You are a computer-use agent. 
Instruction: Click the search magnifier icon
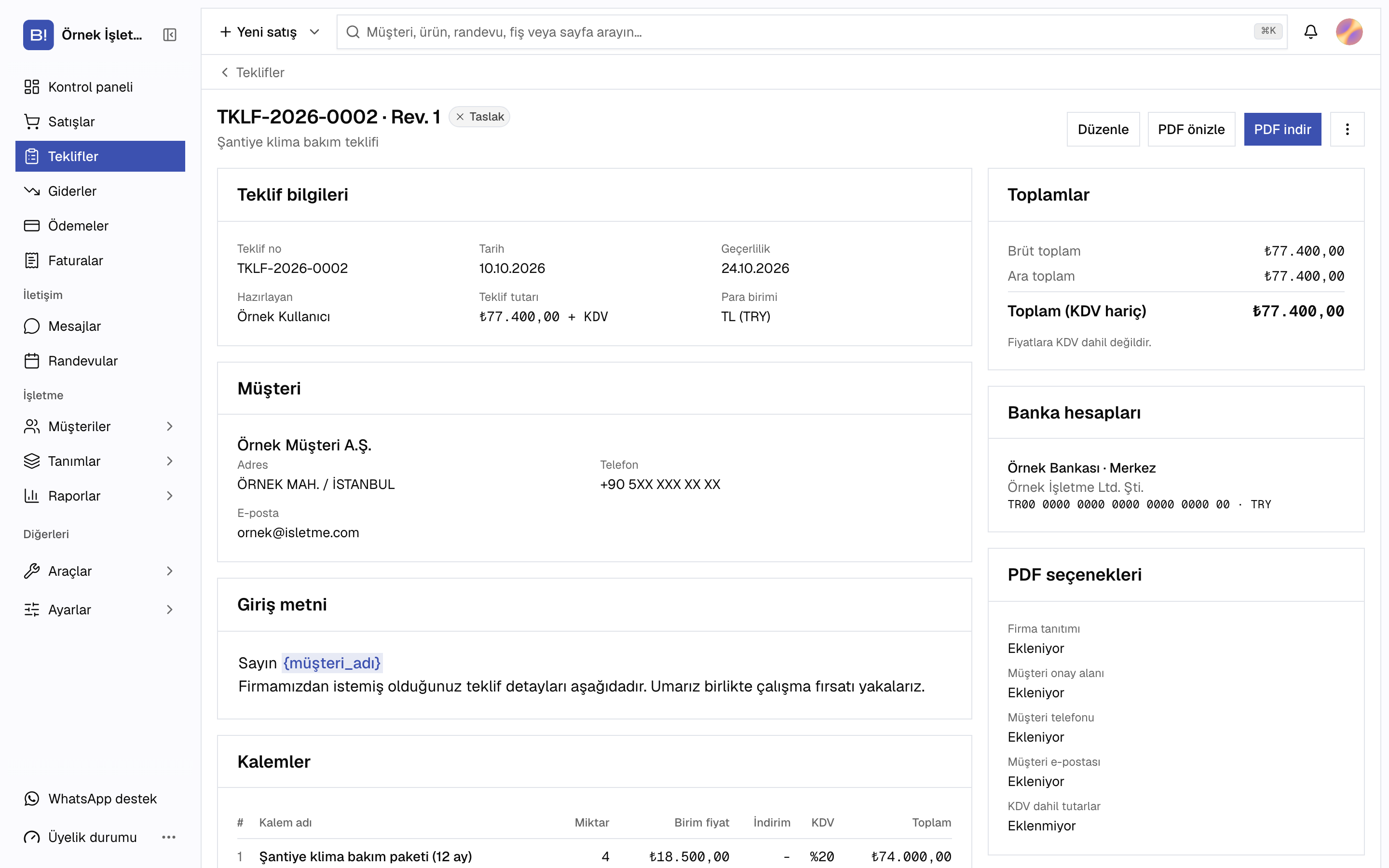[353, 31]
